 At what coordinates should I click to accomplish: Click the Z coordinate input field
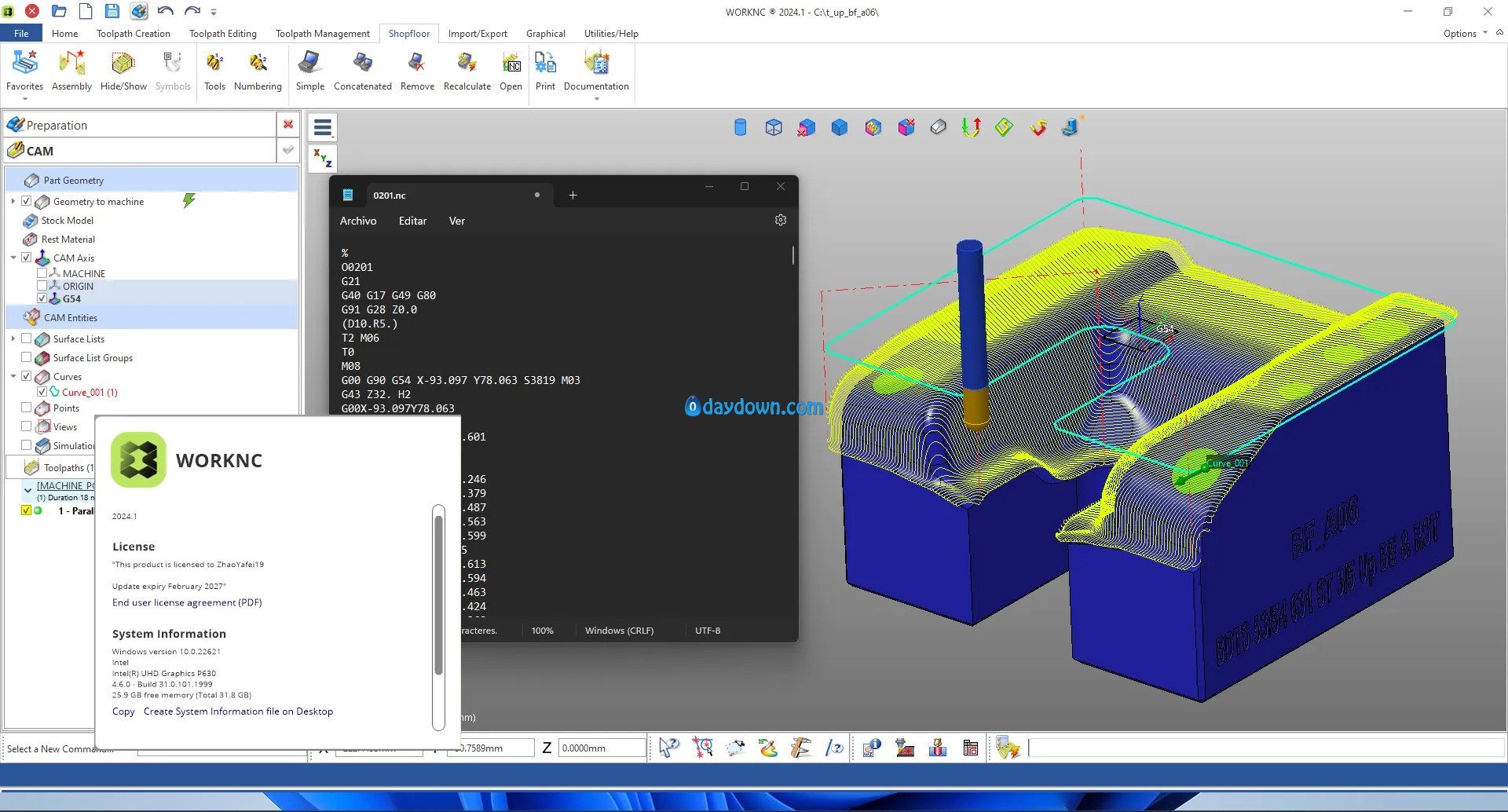click(602, 748)
